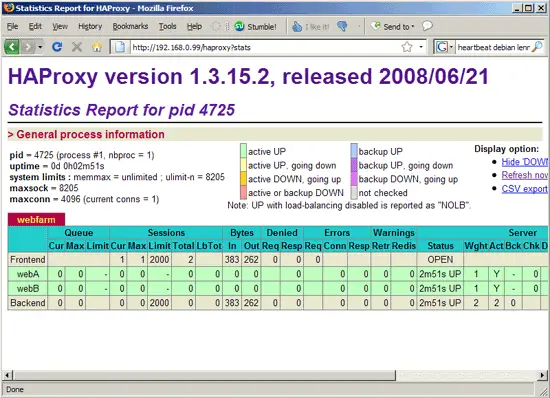Click the Hide 'DOWN' servers link
The height and width of the screenshot is (398, 550).
point(524,162)
